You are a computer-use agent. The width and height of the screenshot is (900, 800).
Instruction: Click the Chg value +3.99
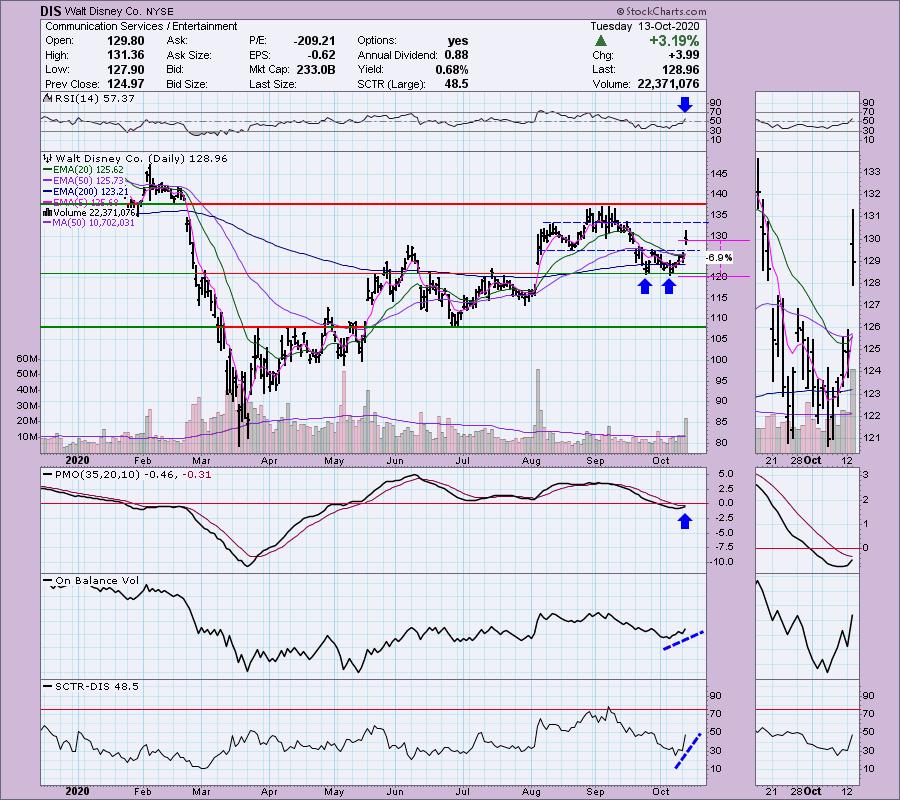pos(684,55)
